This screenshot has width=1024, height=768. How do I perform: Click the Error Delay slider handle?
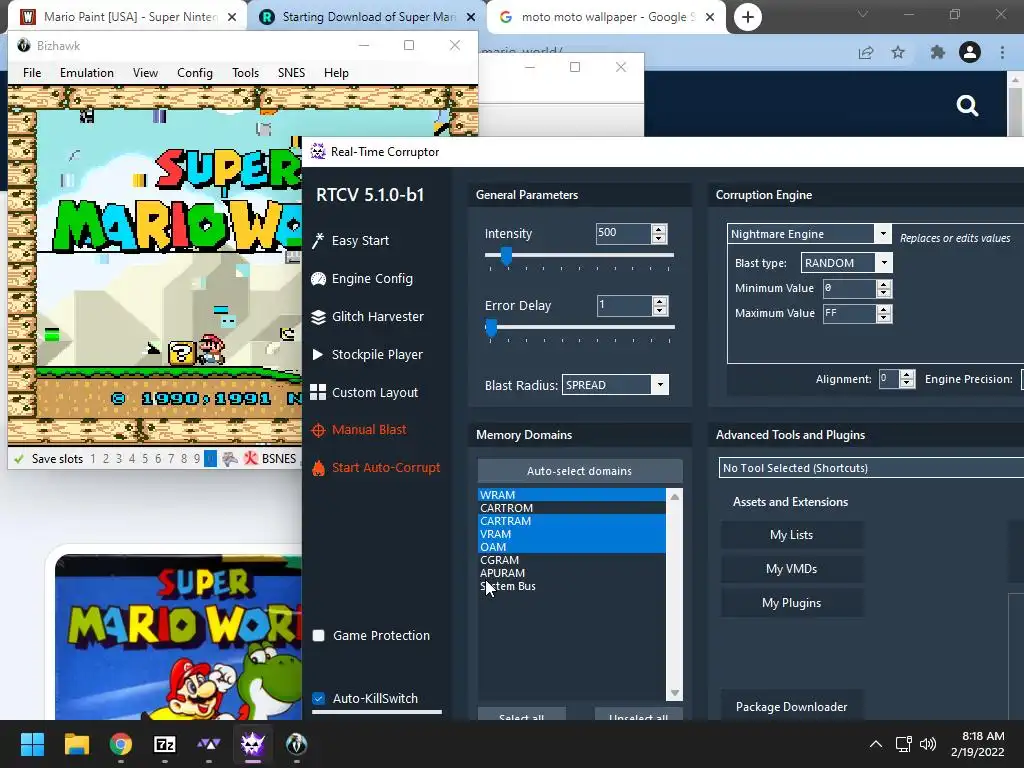pyautogui.click(x=491, y=328)
